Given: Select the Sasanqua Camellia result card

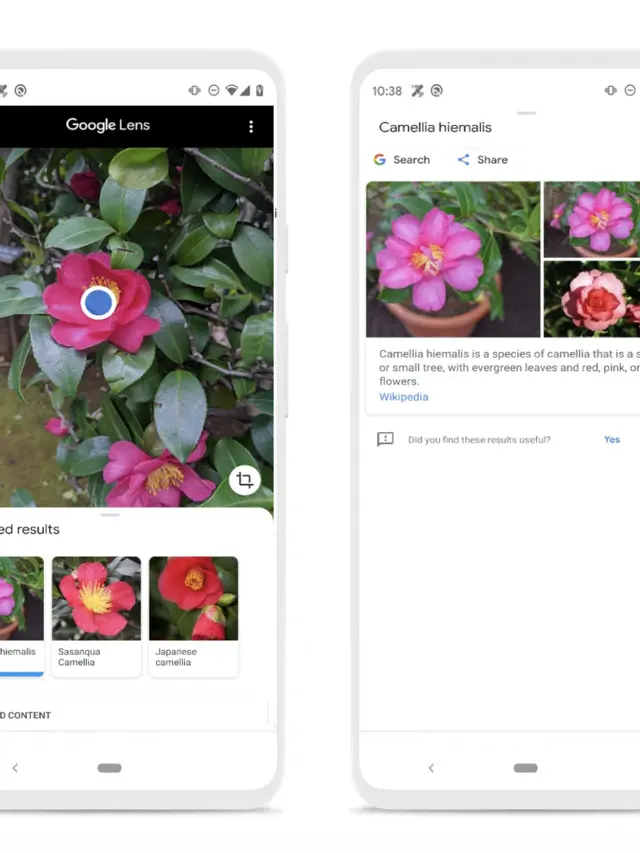Looking at the screenshot, I should point(96,615).
